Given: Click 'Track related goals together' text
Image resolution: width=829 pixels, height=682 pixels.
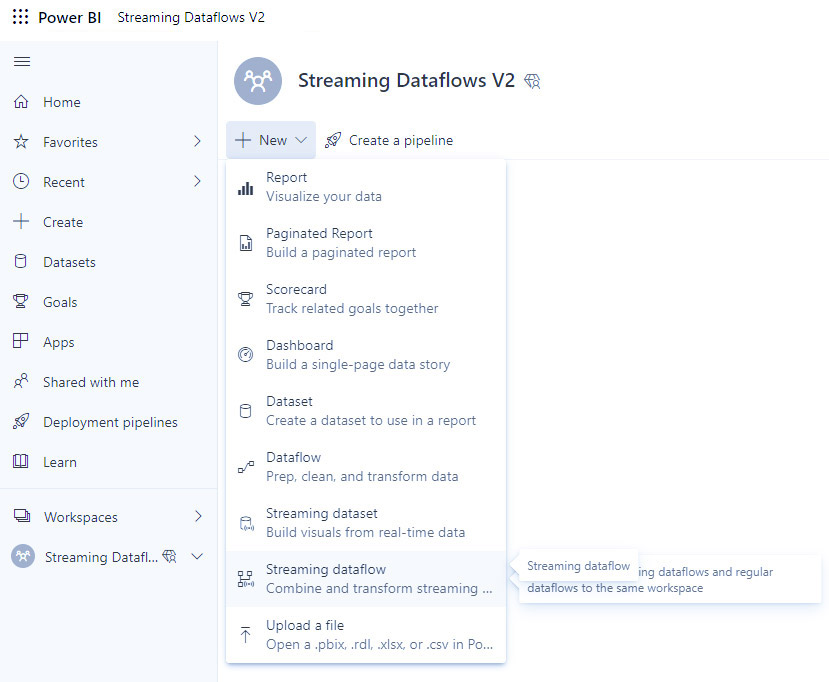Looking at the screenshot, I should point(352,309).
